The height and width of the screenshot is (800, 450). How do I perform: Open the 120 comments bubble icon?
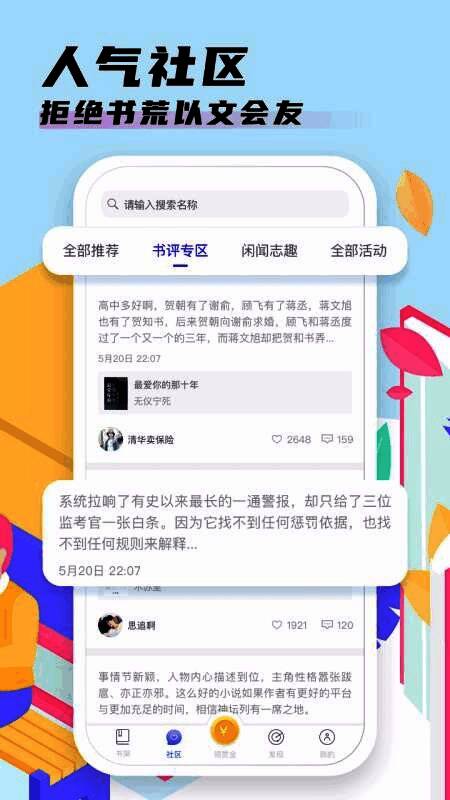(x=327, y=625)
